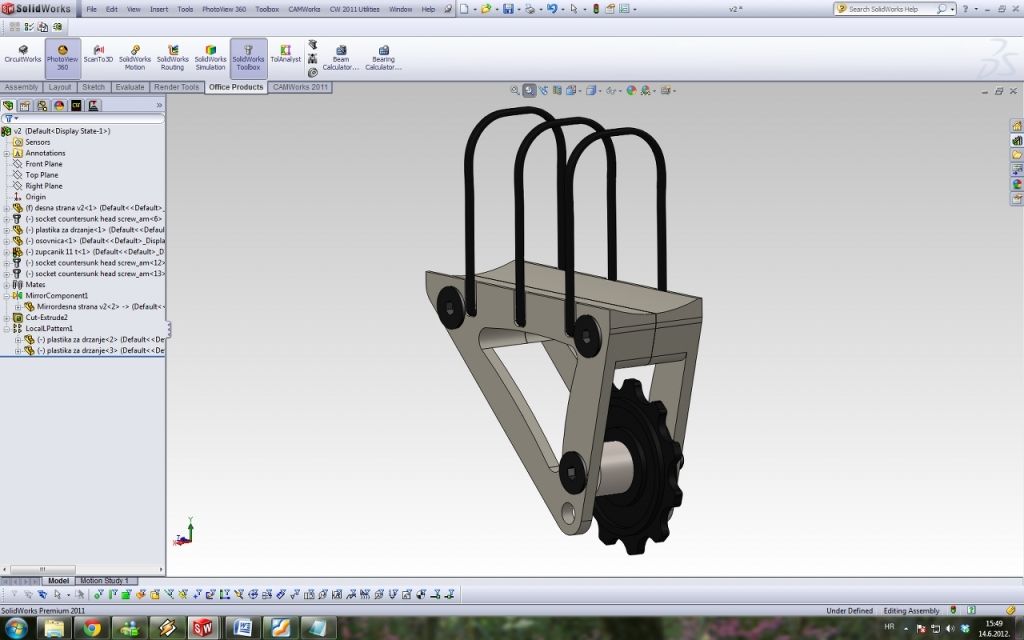This screenshot has width=1024, height=640.
Task: Select osovnica<1> component in tree
Action: [95, 241]
